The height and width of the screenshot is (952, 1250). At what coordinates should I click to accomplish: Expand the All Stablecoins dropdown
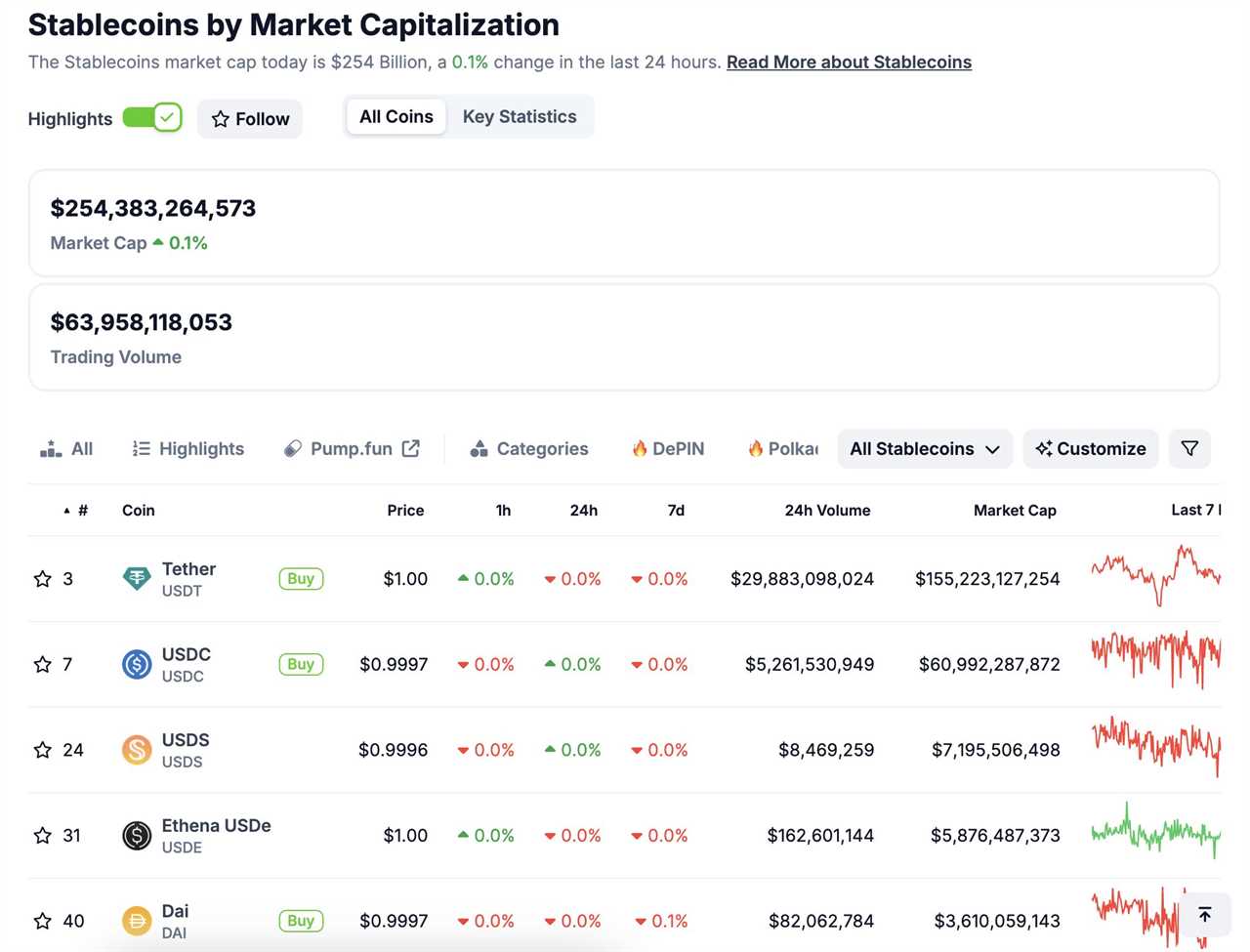(925, 448)
